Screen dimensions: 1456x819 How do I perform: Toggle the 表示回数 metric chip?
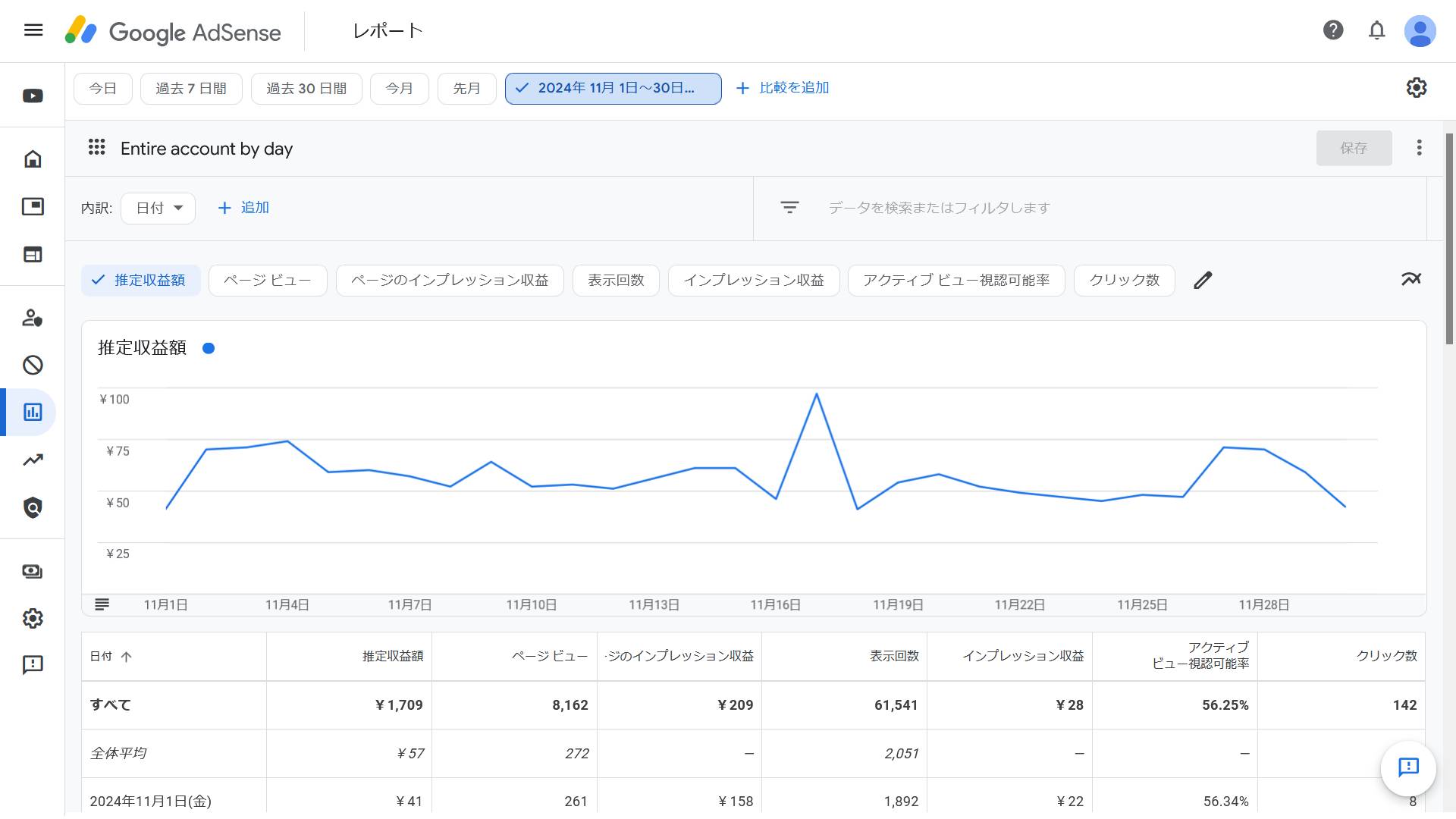pyautogui.click(x=616, y=281)
